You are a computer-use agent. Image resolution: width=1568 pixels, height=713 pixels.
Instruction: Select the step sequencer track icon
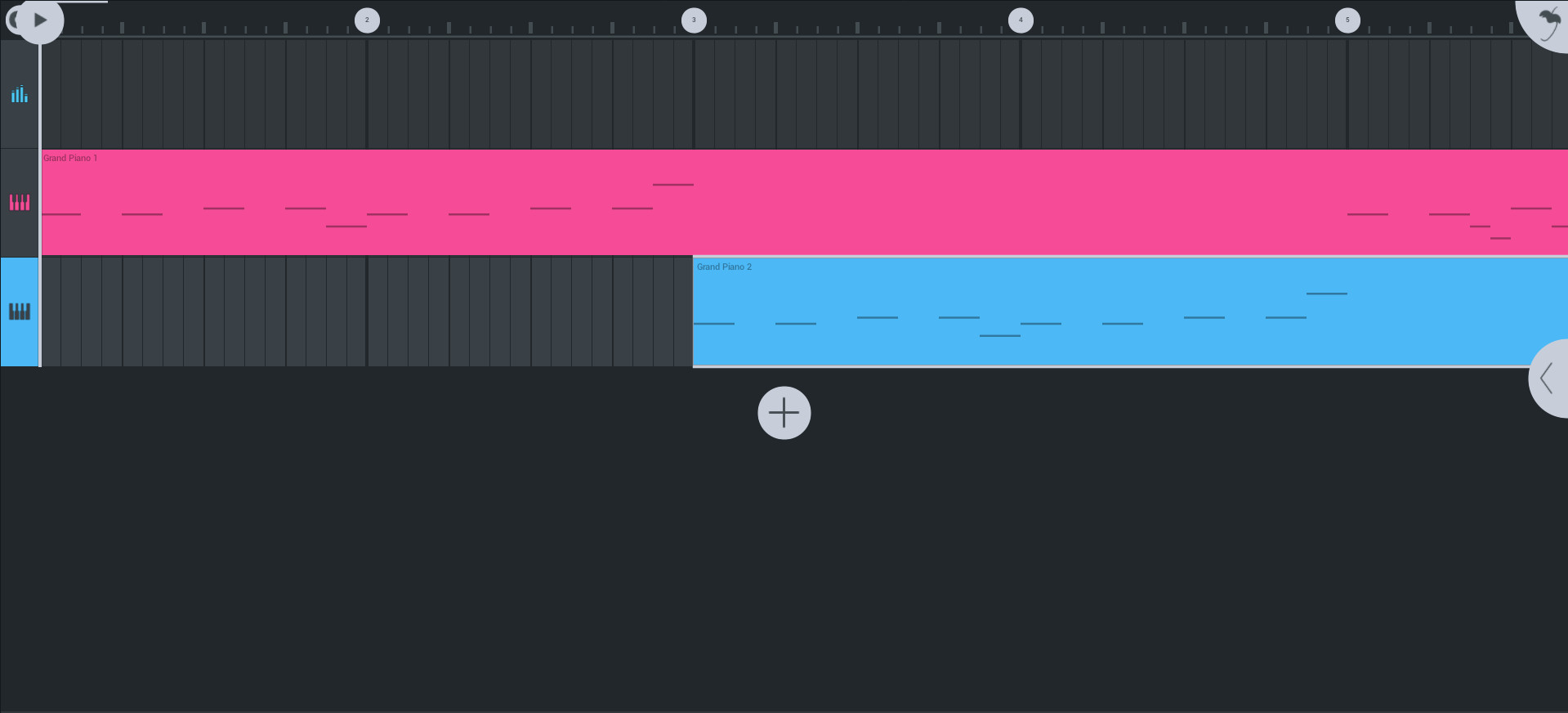pyautogui.click(x=20, y=95)
